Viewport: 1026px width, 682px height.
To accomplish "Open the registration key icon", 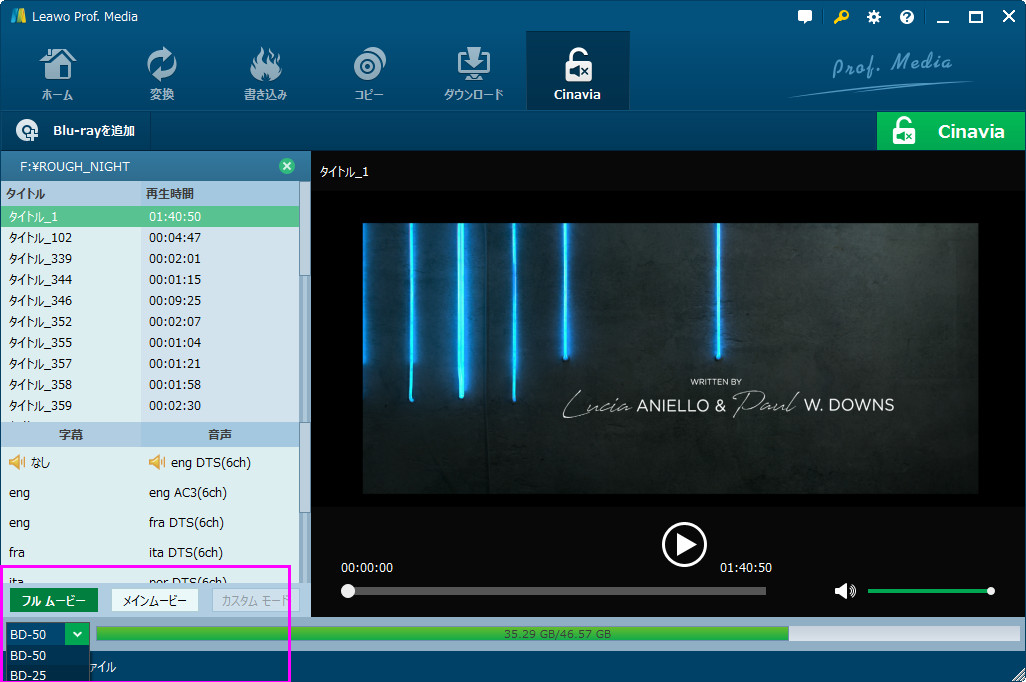I will tap(841, 17).
